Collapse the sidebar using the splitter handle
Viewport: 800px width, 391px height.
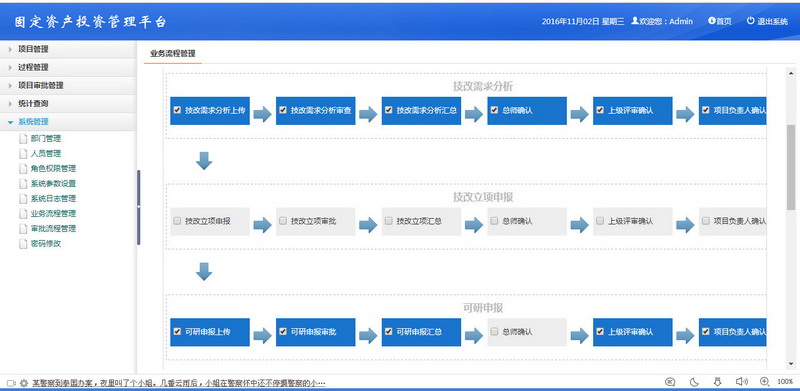point(138,207)
